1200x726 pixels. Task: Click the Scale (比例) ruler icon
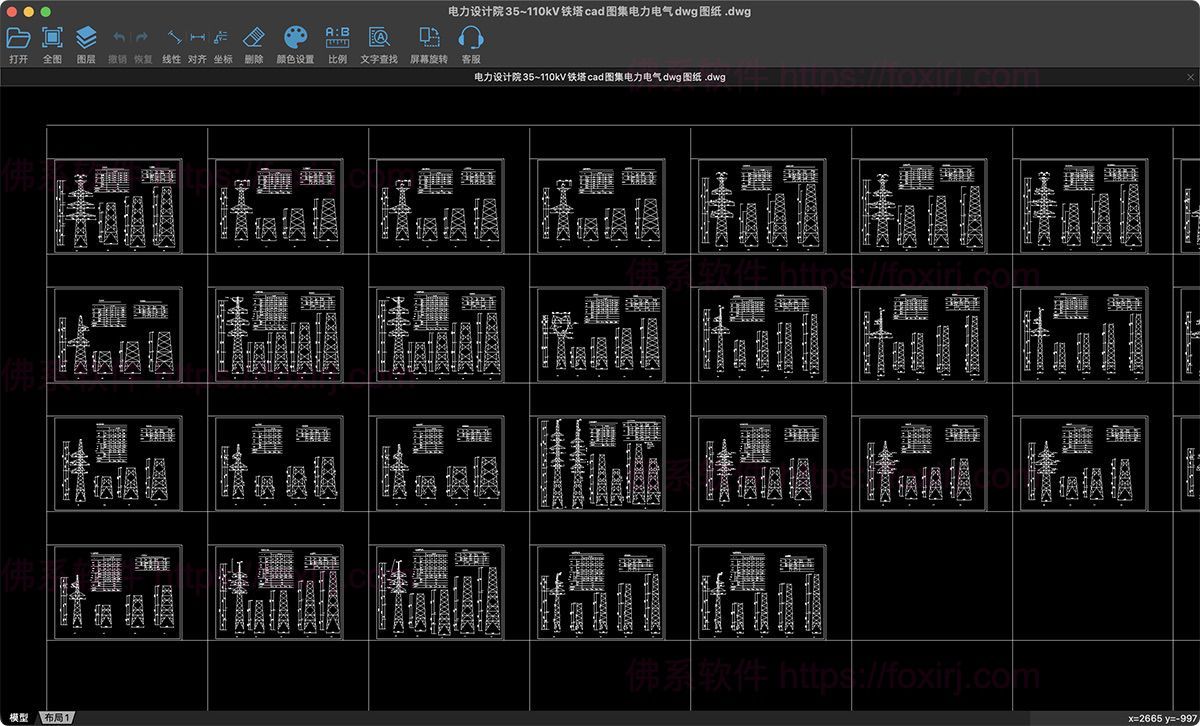coord(338,39)
